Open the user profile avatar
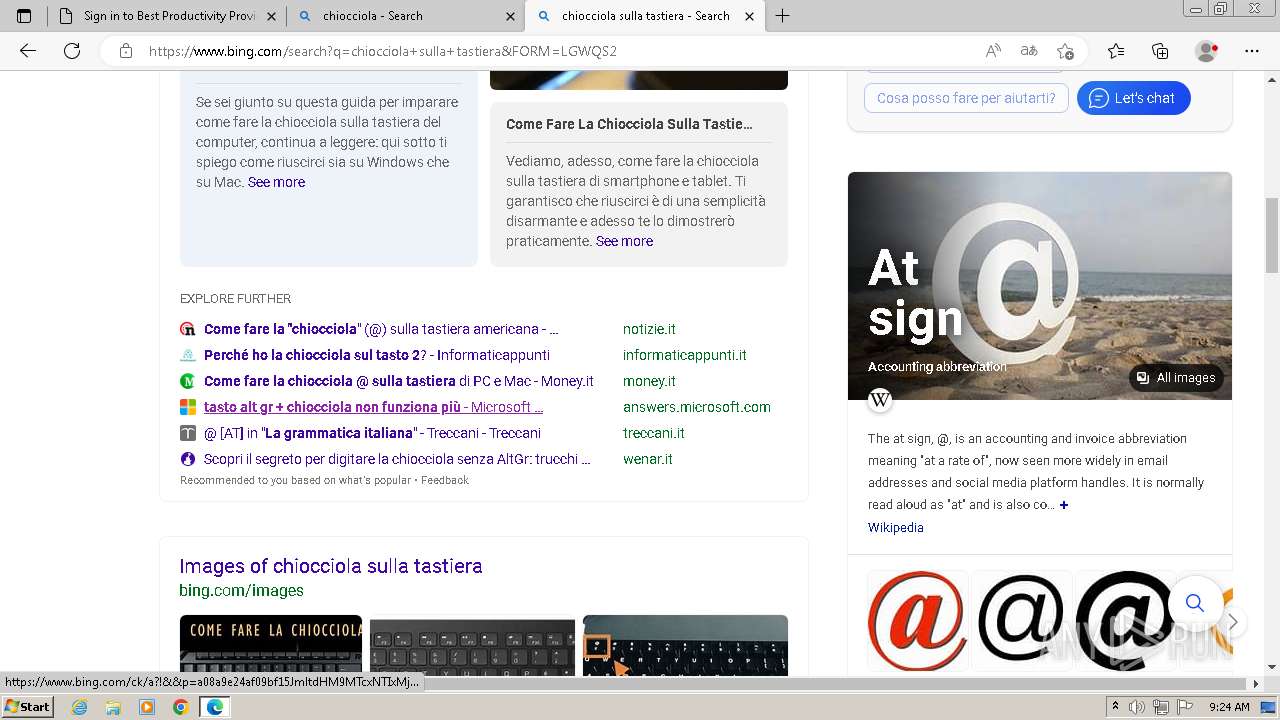 [1206, 51]
